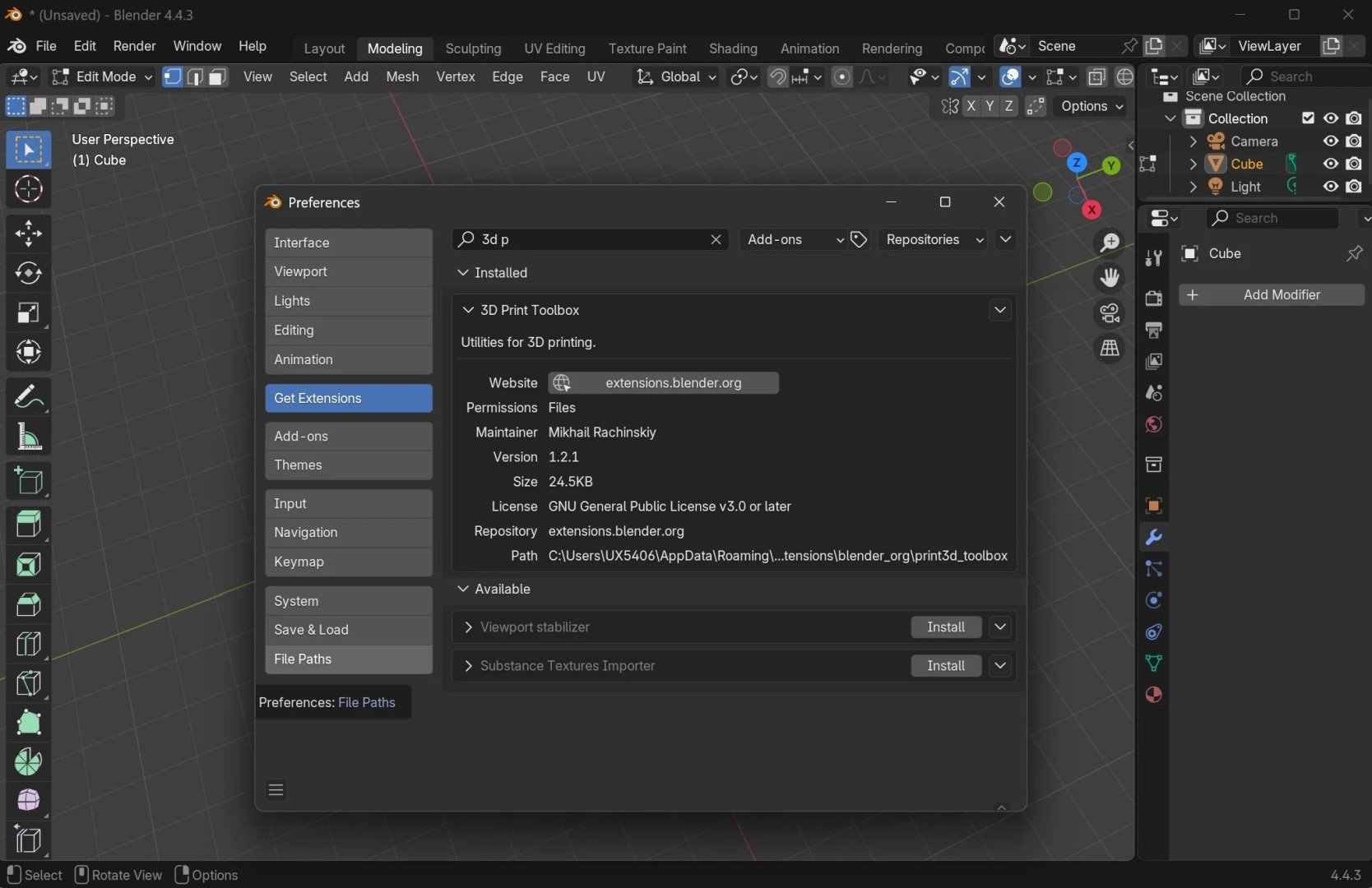The height and width of the screenshot is (888, 1372).
Task: Open the Render properties tab
Action: [x=1153, y=298]
